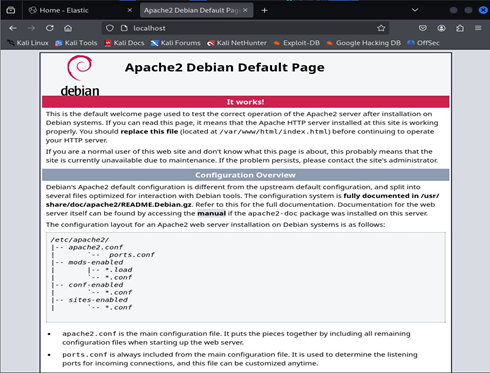Open the list all tabs dropdown arrow
This screenshot has height=373, width=490.
coord(415,10)
